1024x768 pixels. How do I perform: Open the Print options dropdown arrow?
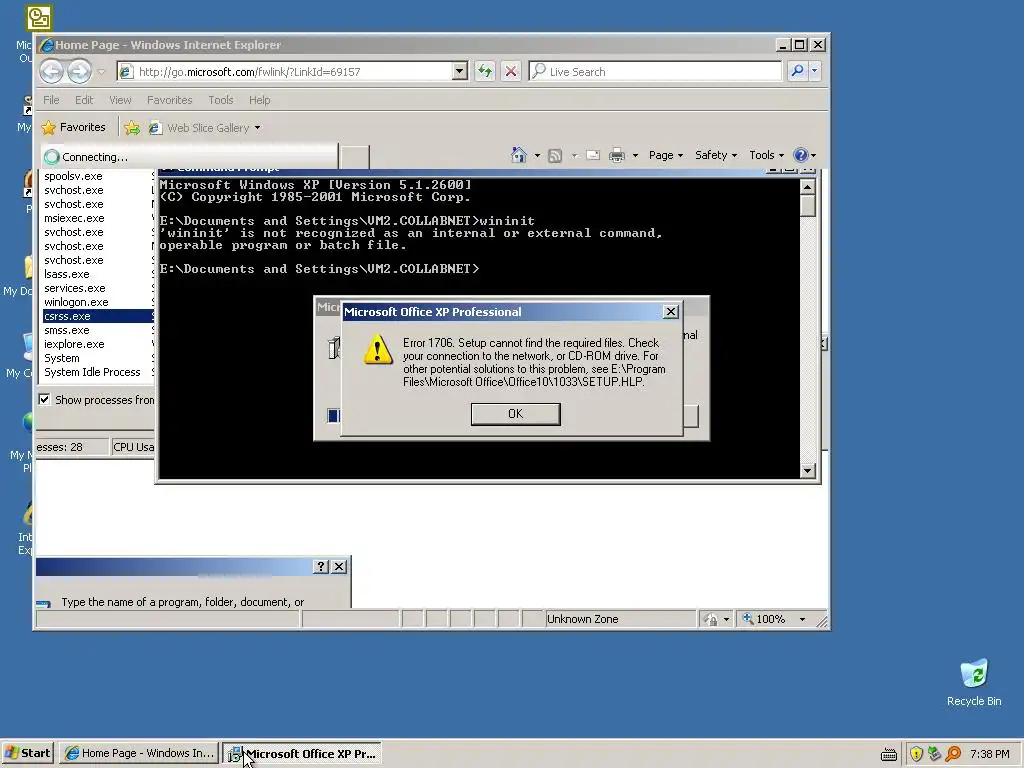pos(635,155)
